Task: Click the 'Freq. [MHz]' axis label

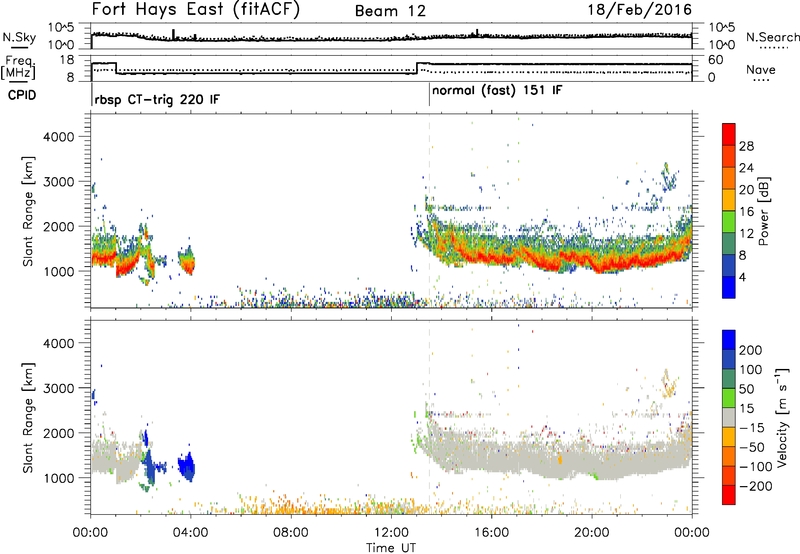Action: 19,68
